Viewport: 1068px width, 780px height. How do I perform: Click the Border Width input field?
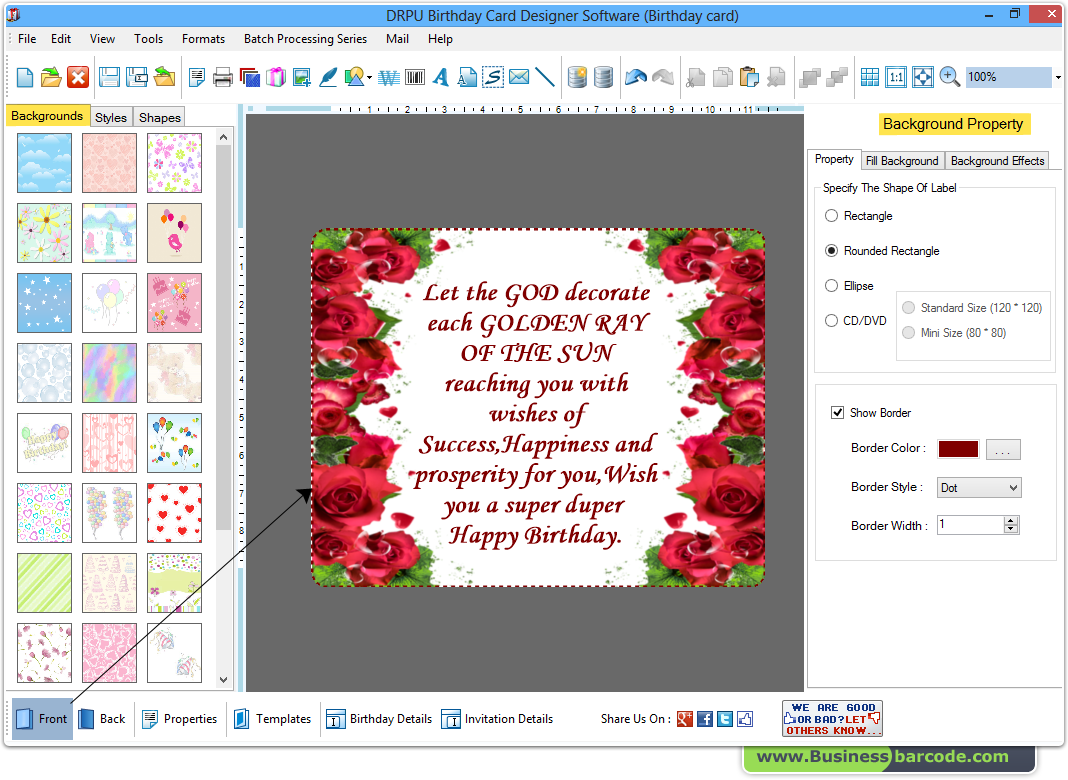tap(971, 525)
